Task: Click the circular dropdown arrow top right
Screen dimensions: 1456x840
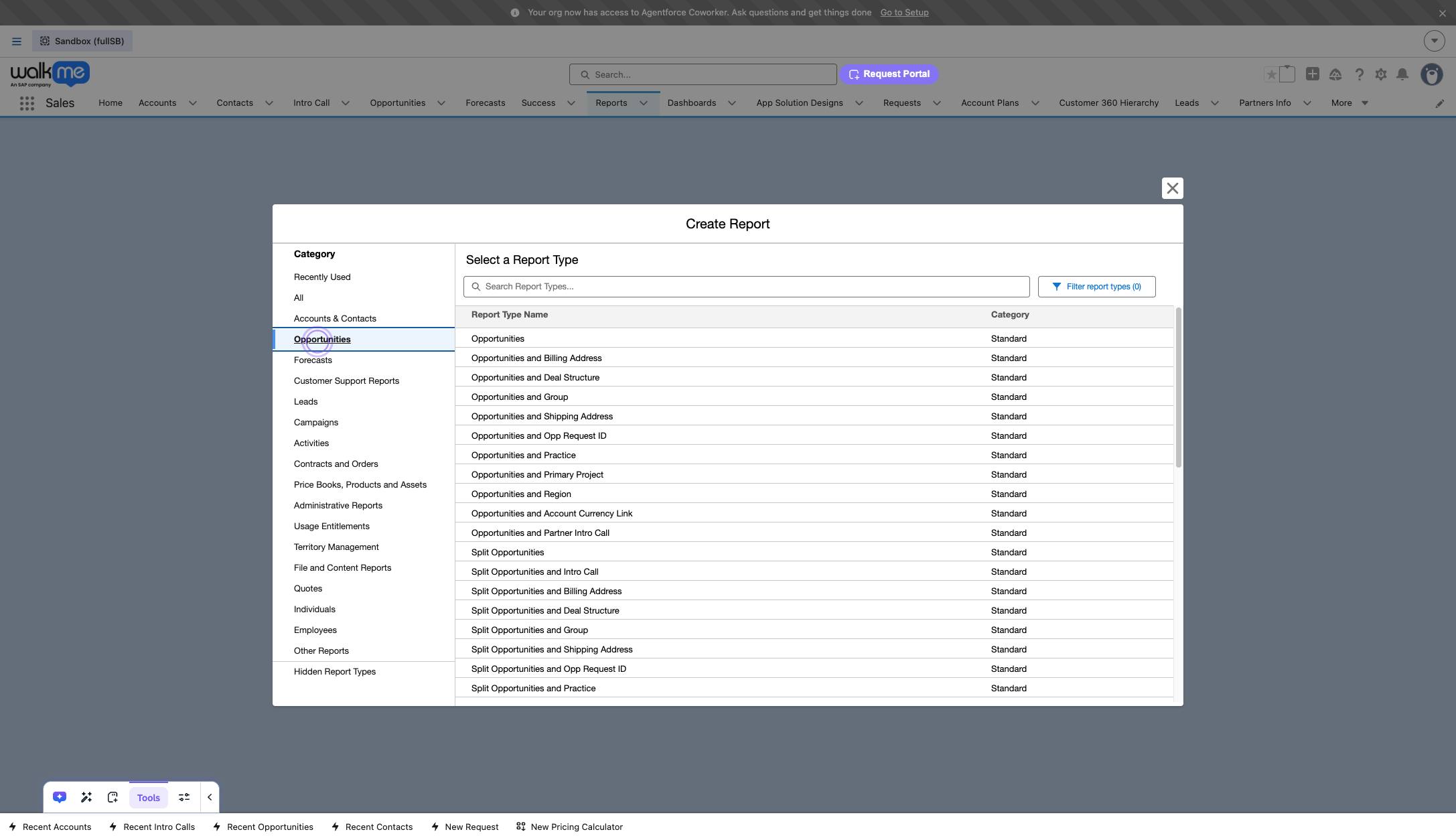Action: click(1434, 41)
